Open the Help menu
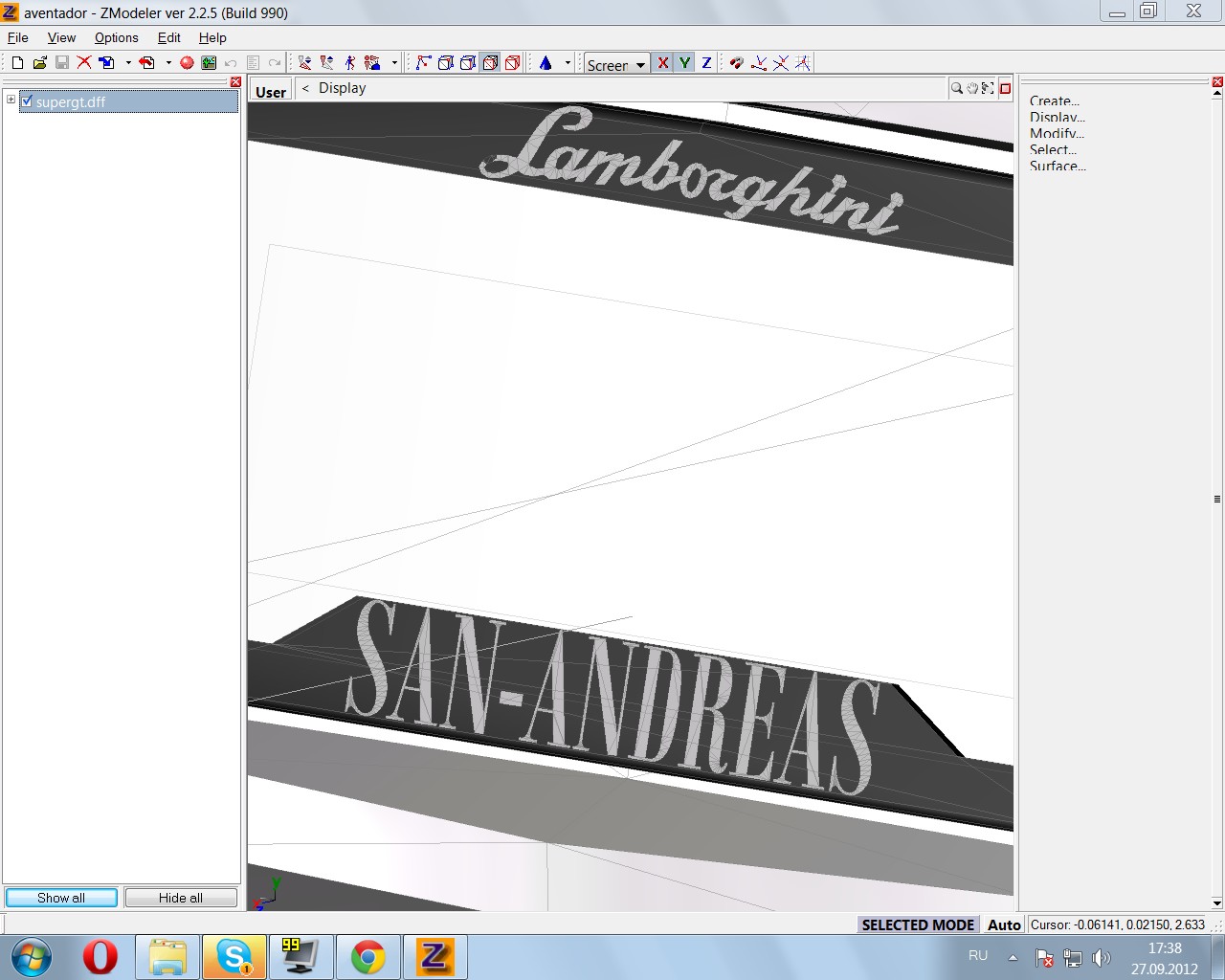Image resolution: width=1225 pixels, height=980 pixels. [x=212, y=37]
